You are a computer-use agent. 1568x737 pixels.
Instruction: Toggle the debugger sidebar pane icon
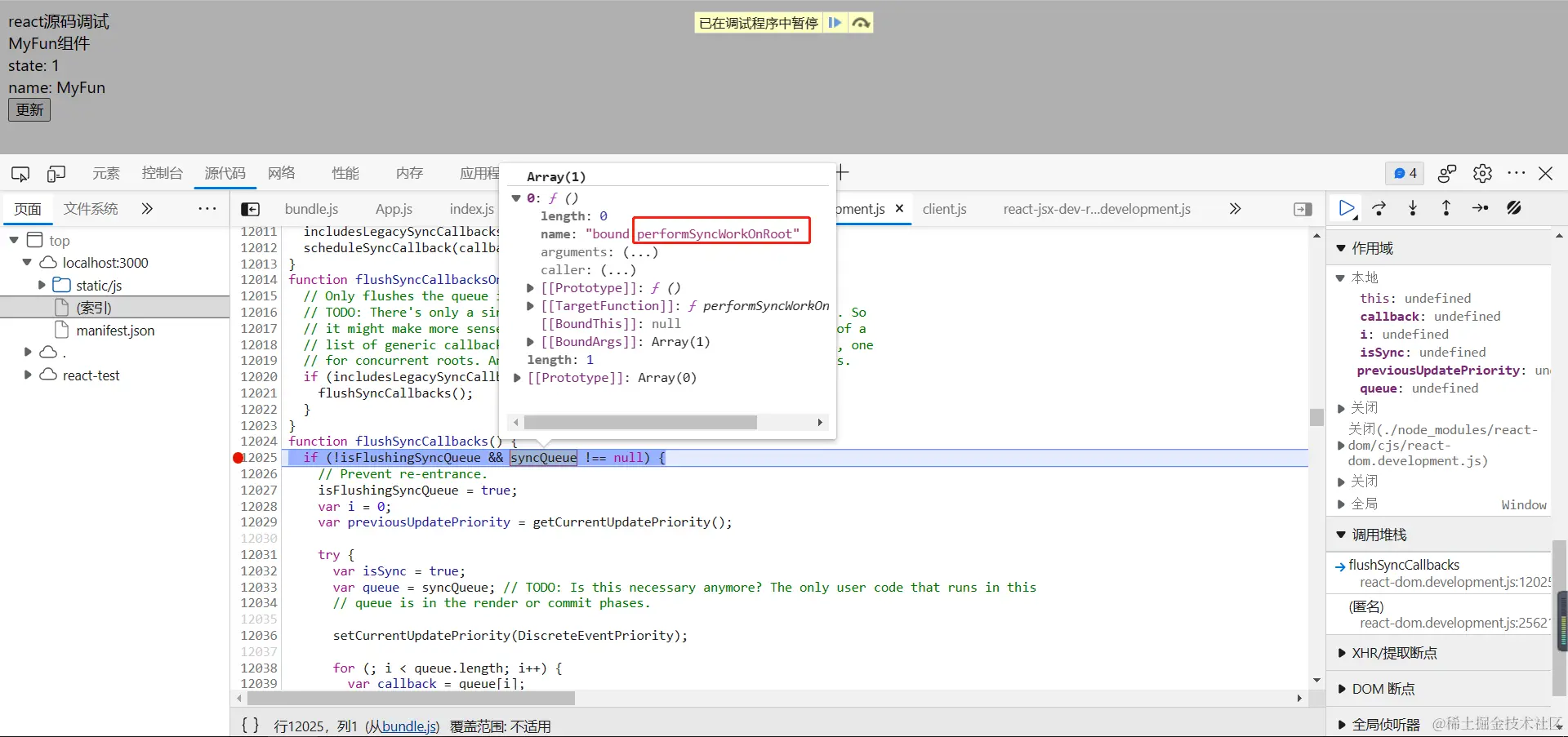(x=1303, y=209)
